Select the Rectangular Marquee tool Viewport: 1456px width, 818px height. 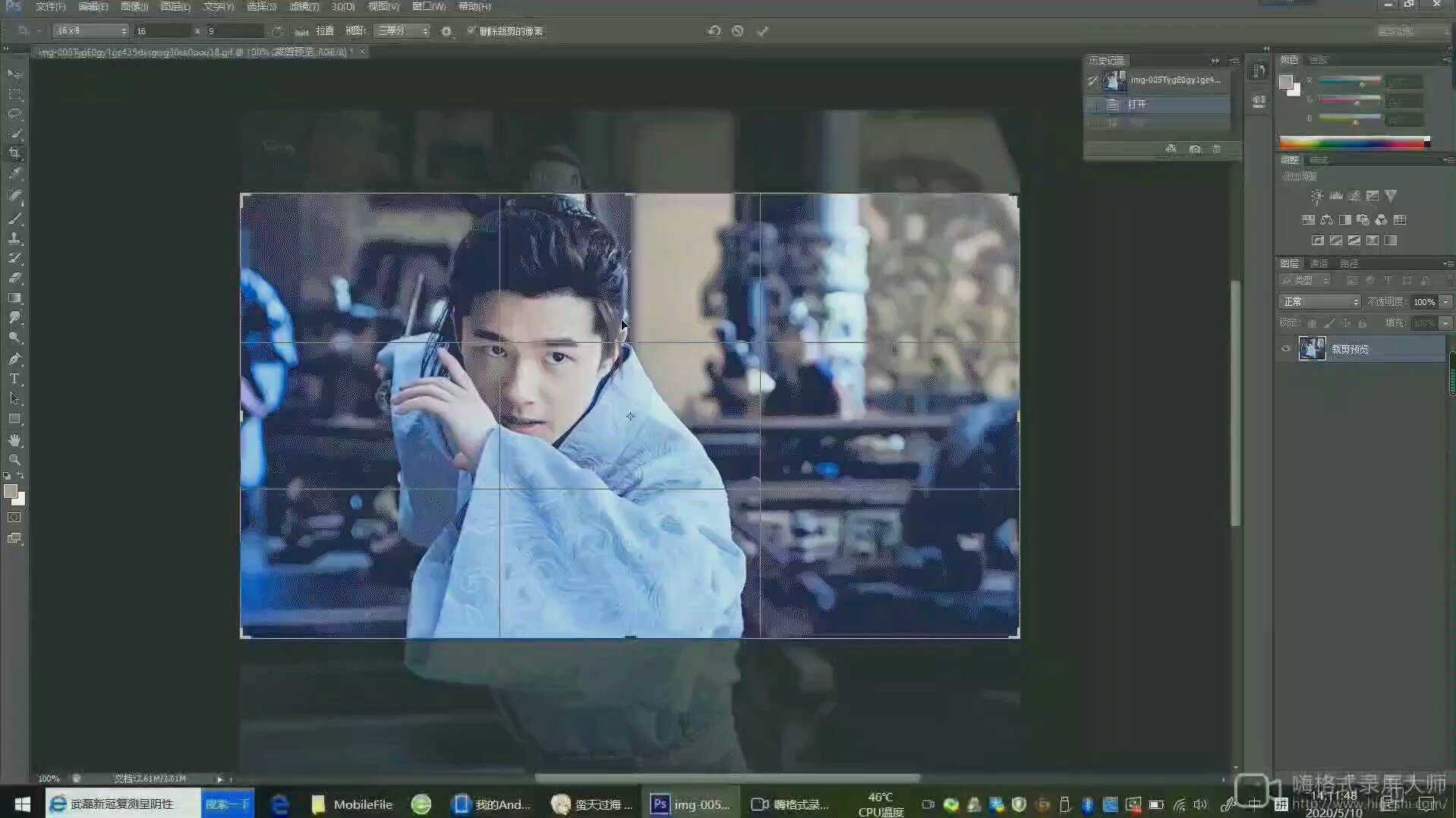pos(14,95)
